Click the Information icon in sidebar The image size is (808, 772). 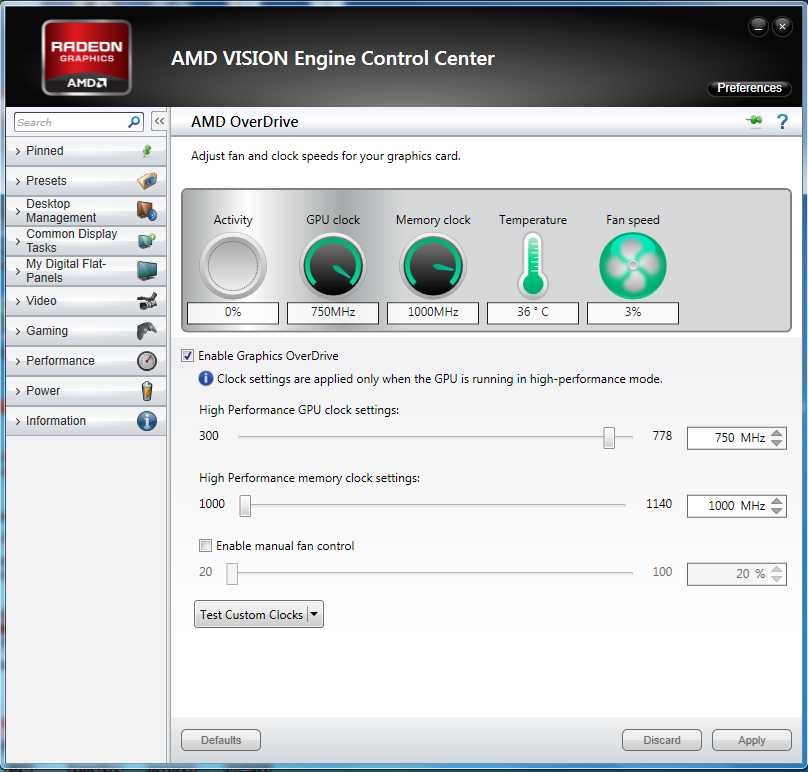point(147,421)
